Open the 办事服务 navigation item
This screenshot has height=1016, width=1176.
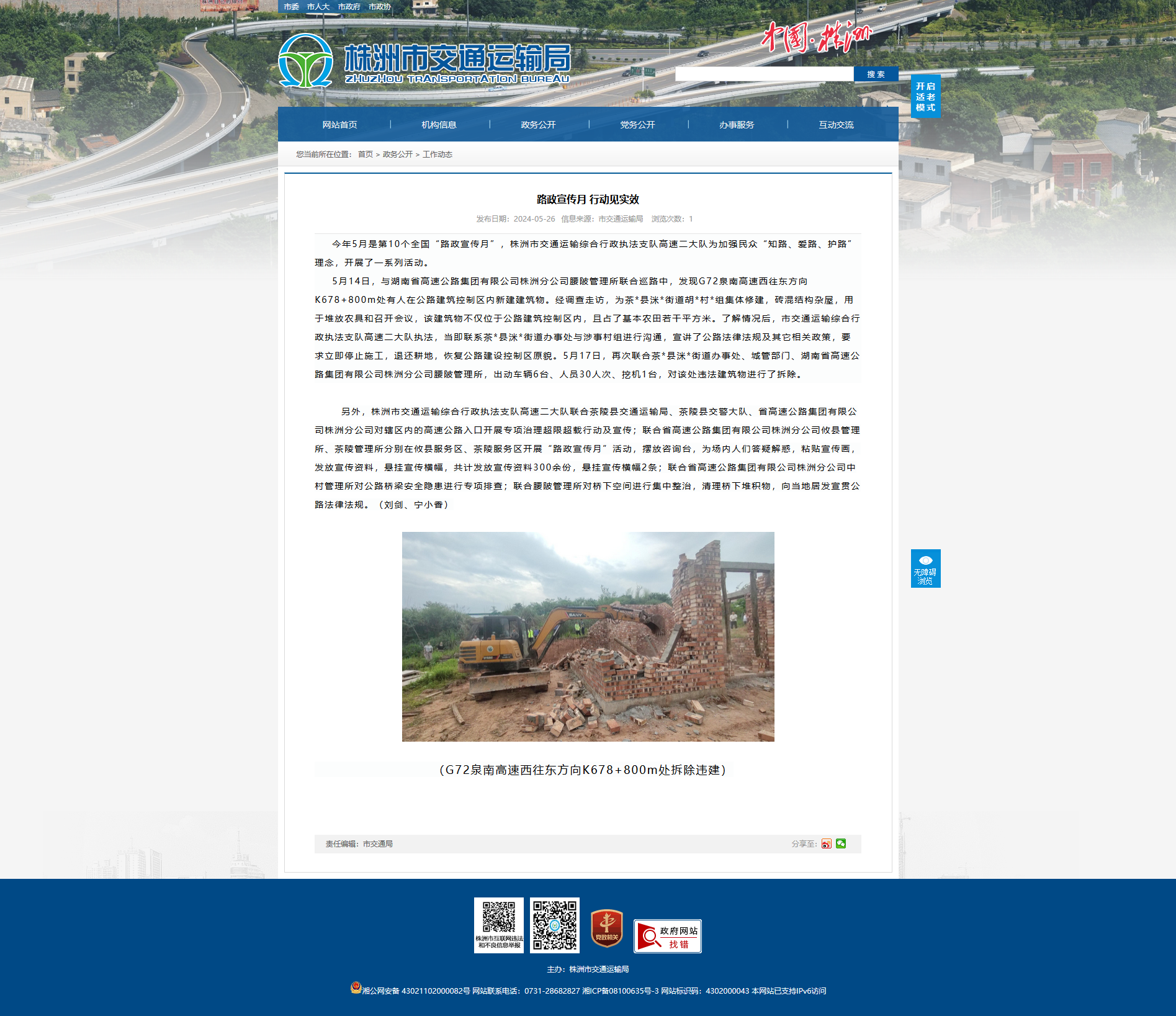pos(737,125)
